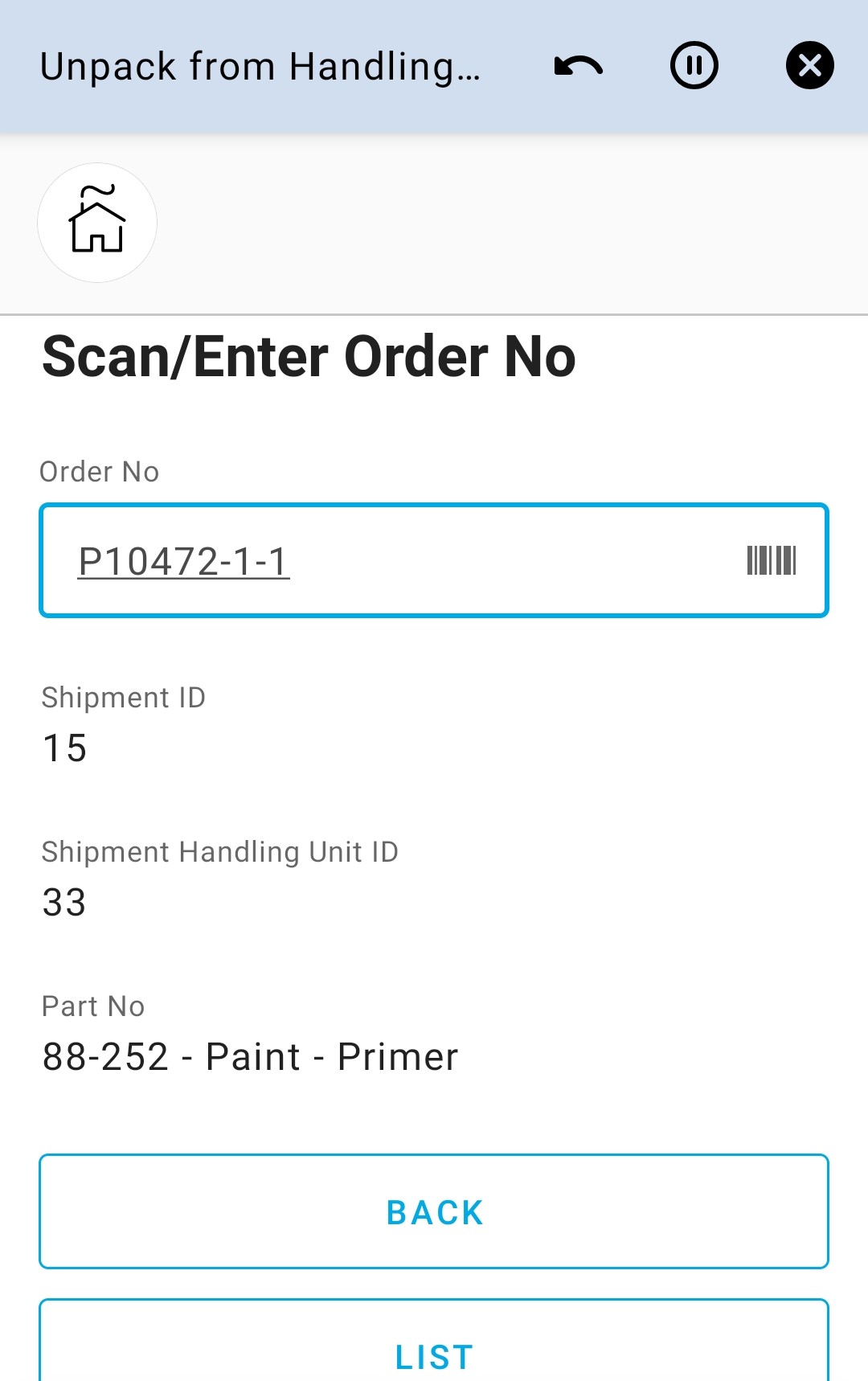Viewport: 868px width, 1381px height.
Task: Tap the undo arrow icon
Action: point(579,66)
